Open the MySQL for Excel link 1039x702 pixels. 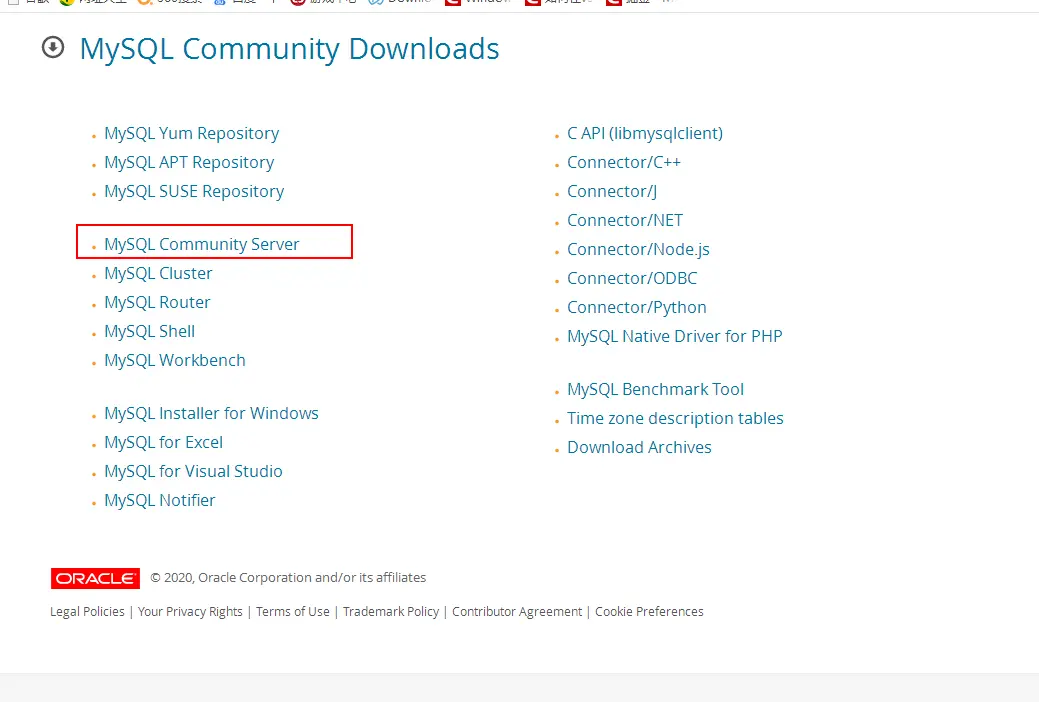(164, 442)
